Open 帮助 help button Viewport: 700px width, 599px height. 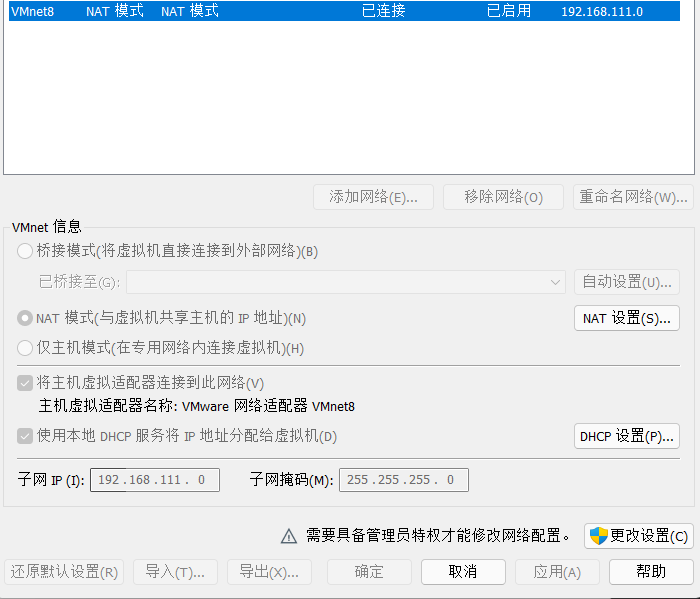tap(651, 572)
